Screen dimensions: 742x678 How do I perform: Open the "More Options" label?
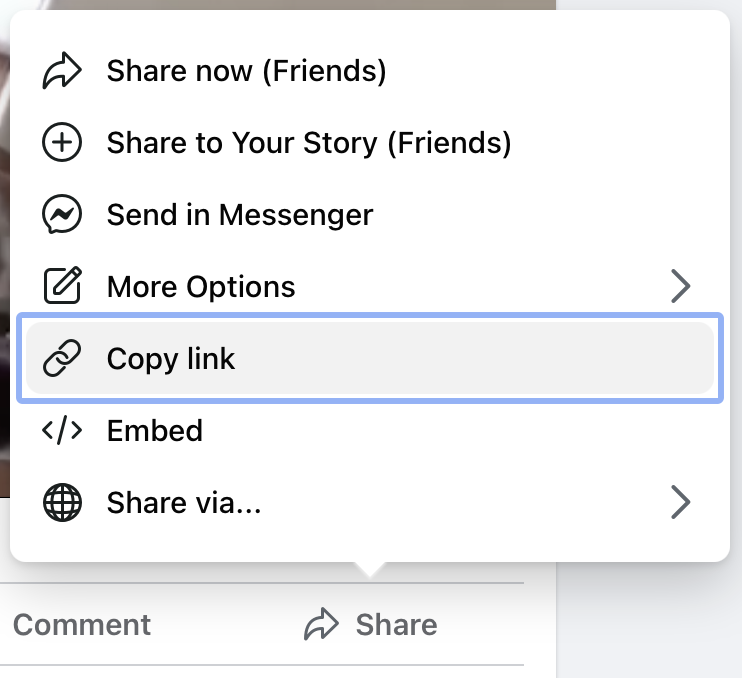tap(201, 287)
